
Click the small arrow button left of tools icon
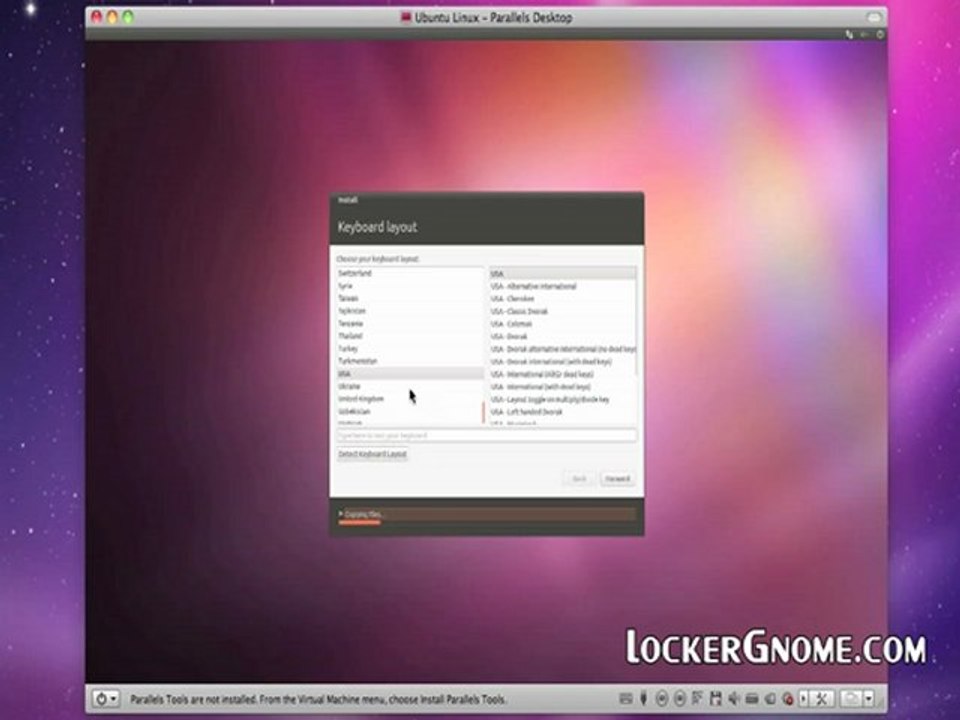(804, 698)
